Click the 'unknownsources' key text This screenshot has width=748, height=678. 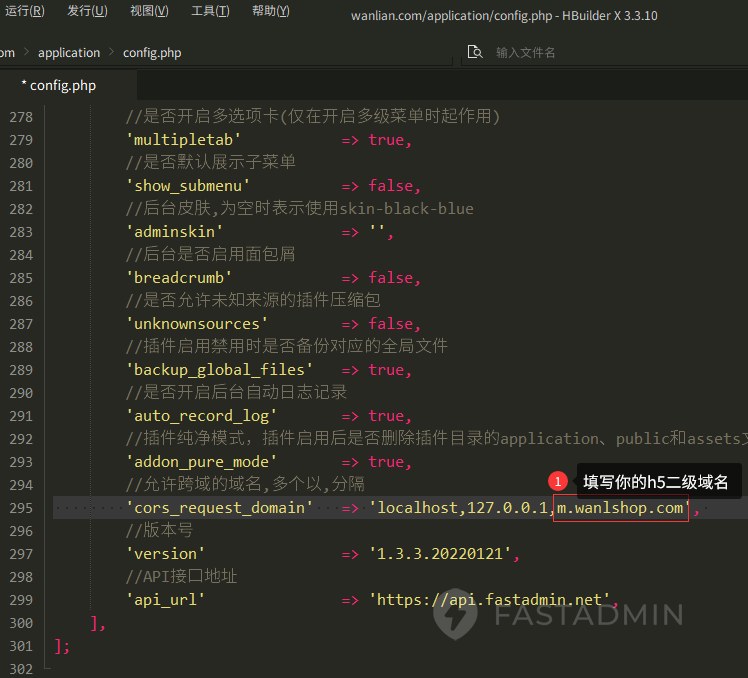click(x=197, y=324)
